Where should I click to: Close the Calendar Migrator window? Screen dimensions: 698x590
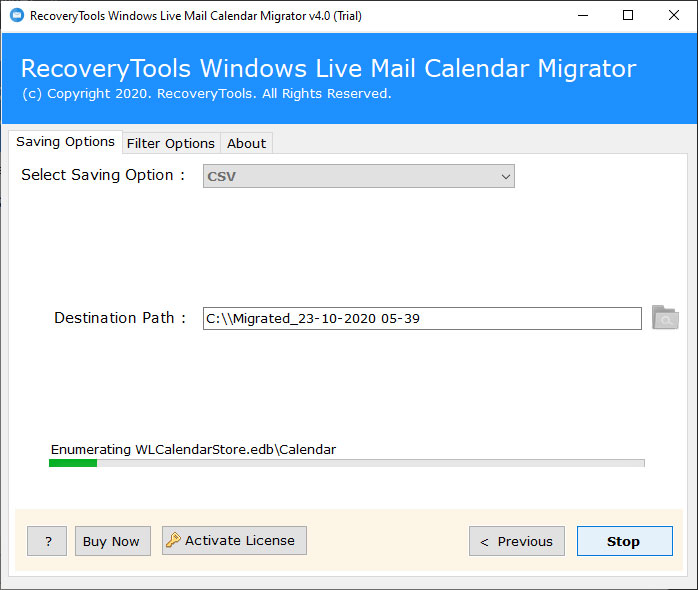point(674,16)
